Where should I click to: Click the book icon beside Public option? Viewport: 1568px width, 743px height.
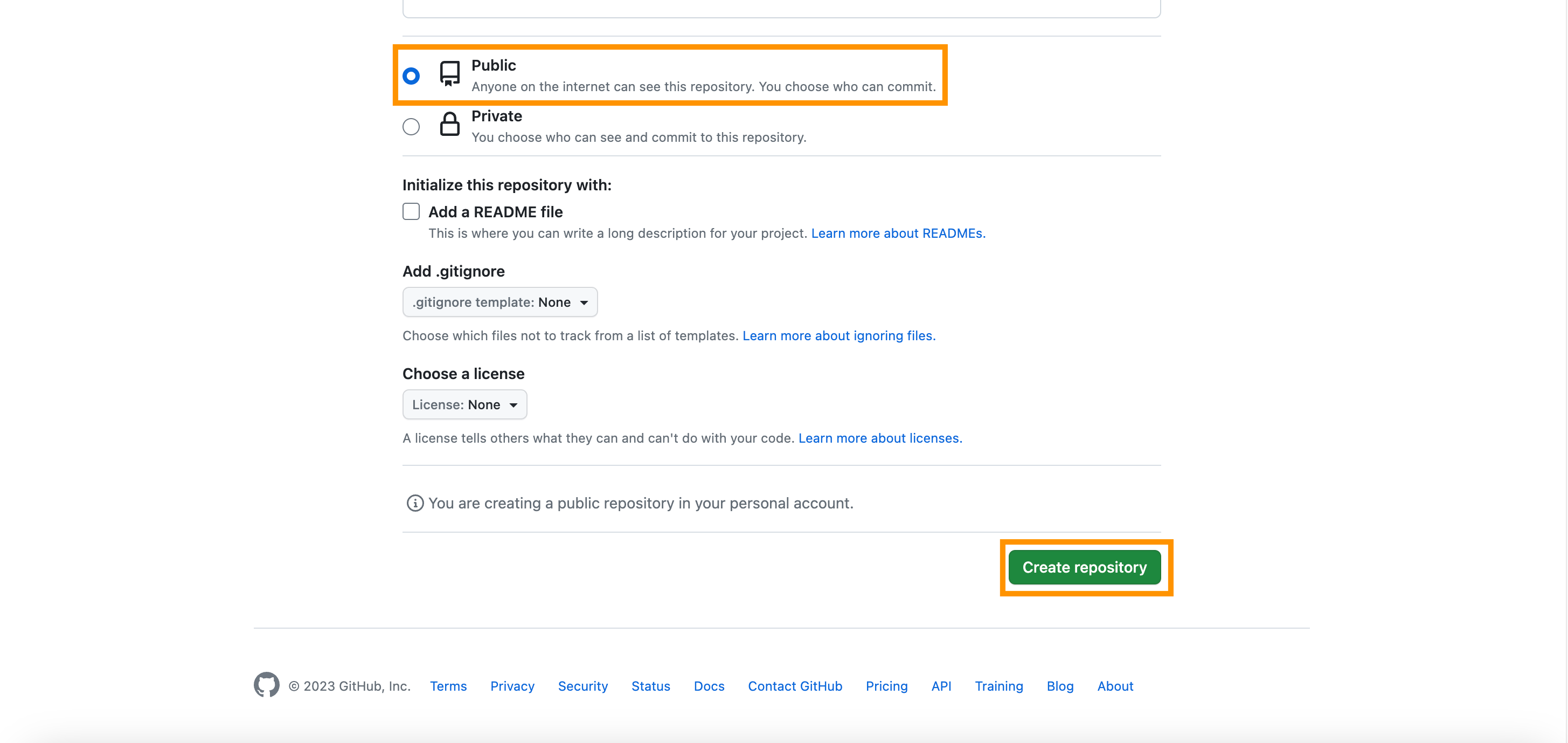pos(449,73)
